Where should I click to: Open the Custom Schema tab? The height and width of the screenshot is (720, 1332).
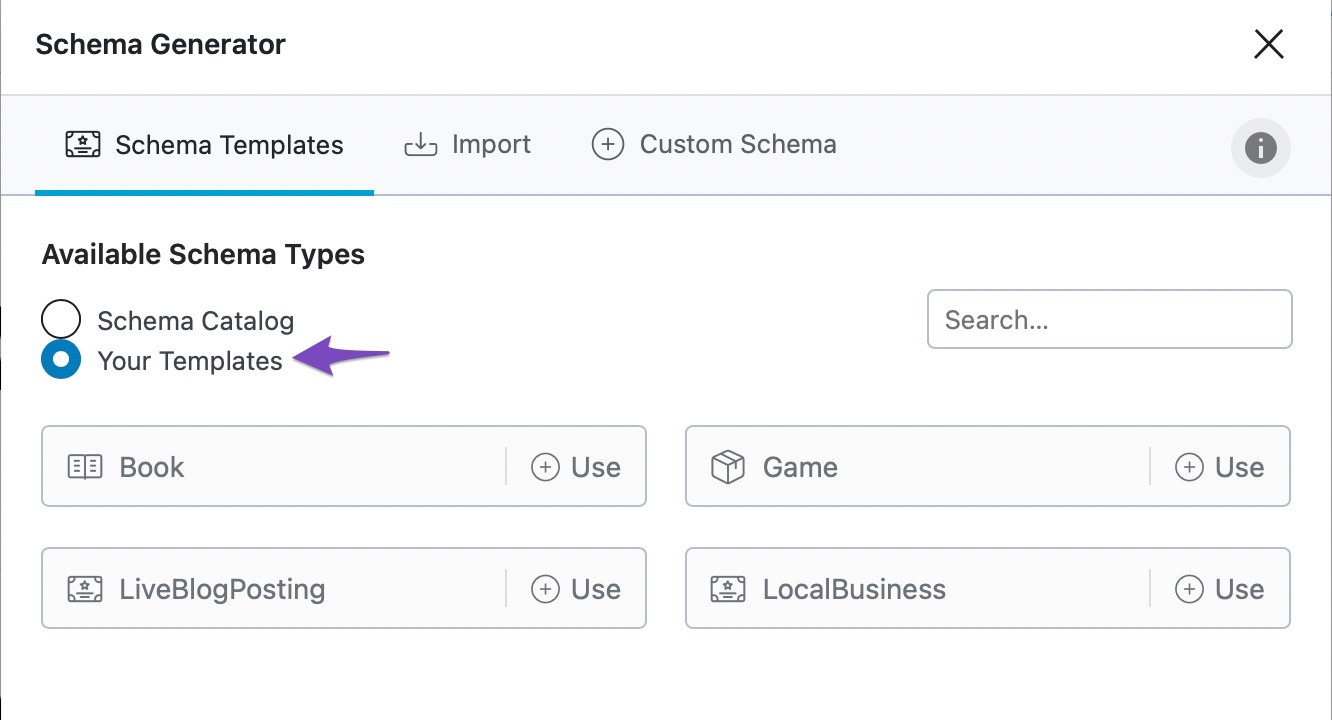715,145
